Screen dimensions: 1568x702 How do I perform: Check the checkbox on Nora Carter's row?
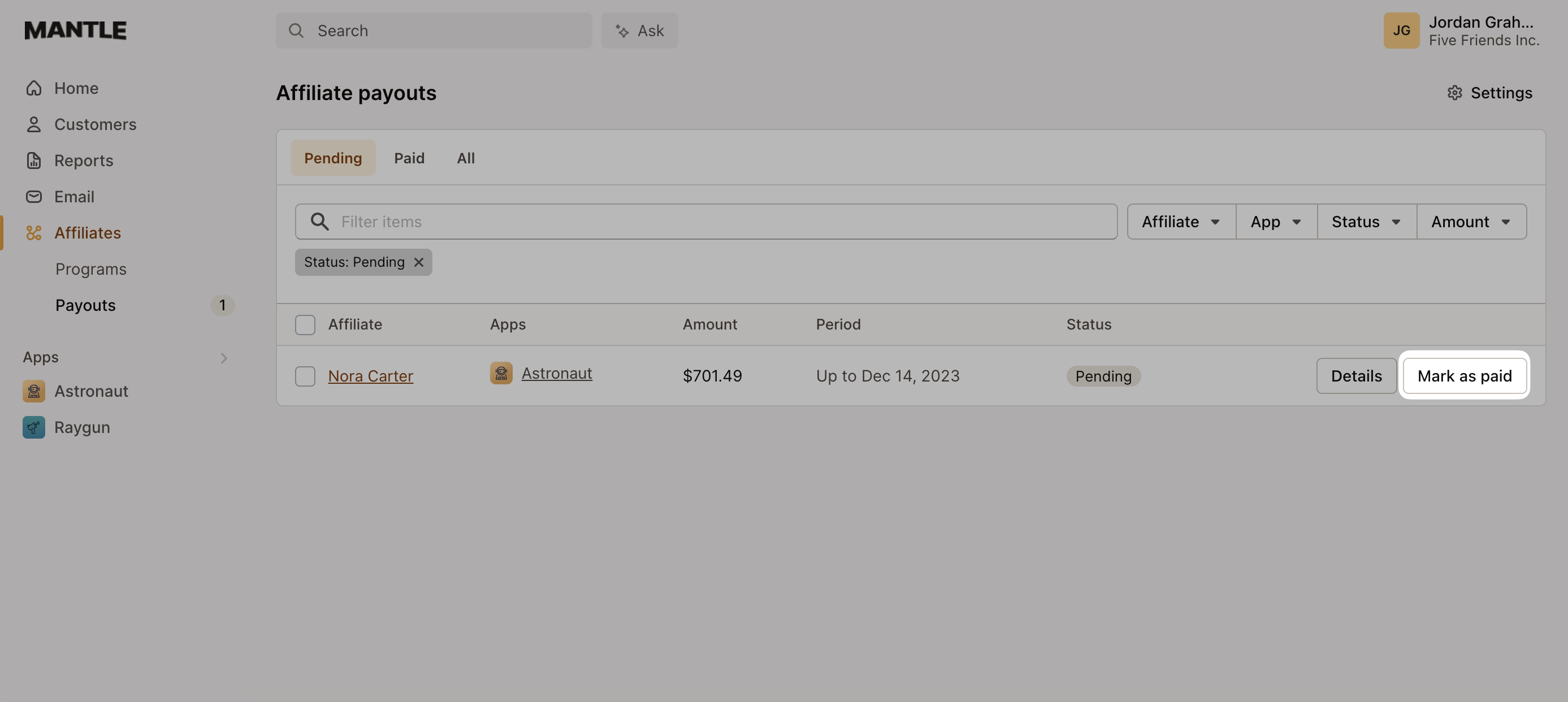305,376
